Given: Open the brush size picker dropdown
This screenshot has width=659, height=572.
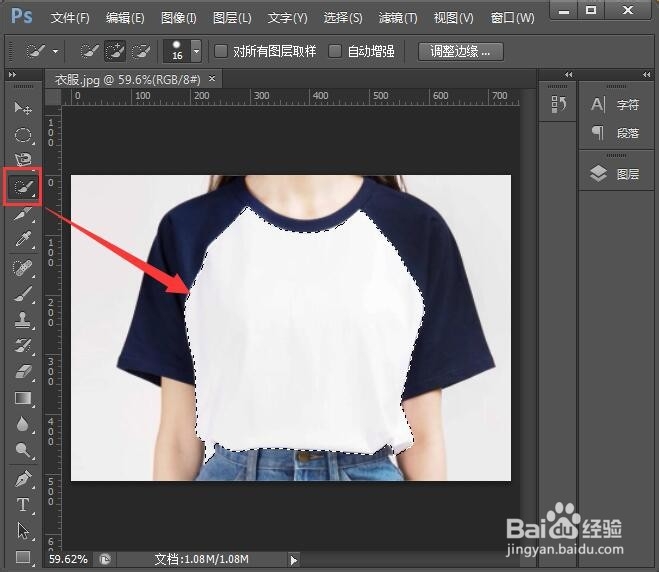Looking at the screenshot, I should click(196, 51).
